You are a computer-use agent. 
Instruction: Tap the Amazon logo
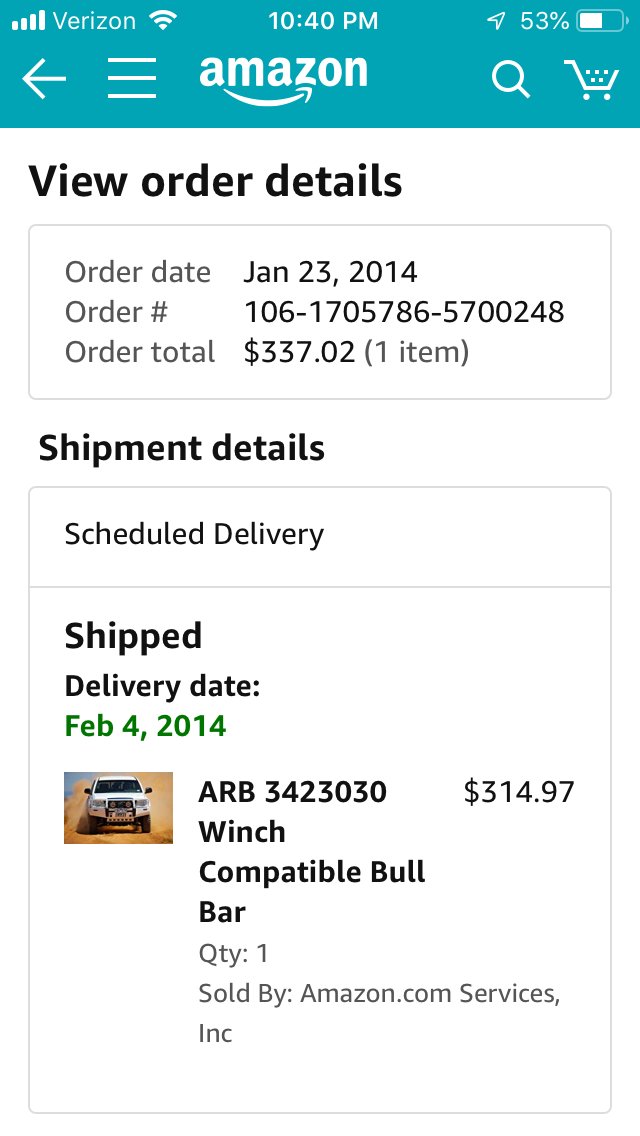tap(283, 80)
